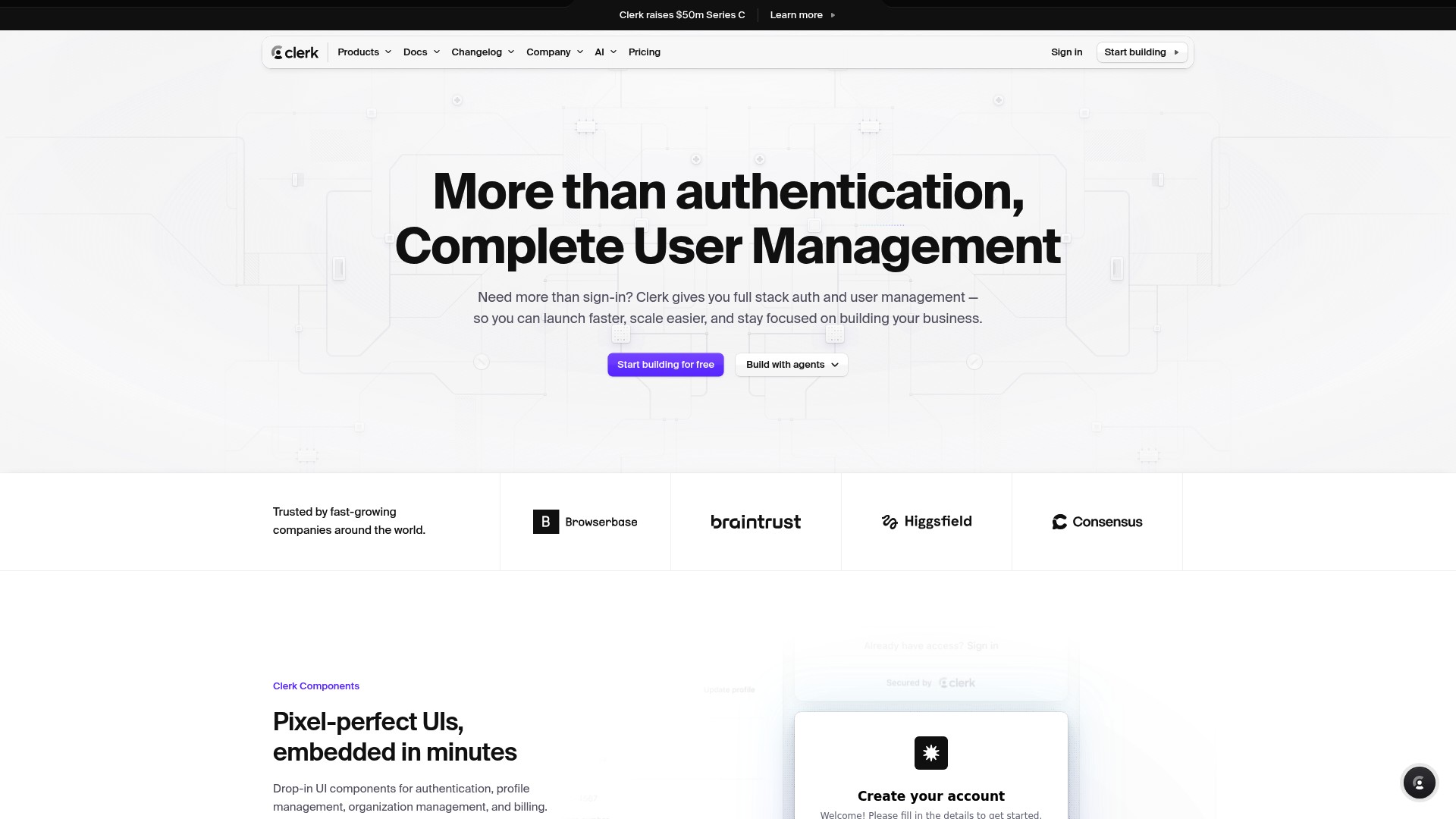Click the Trusted by fast-growing companies text
The height and width of the screenshot is (819, 1456).
click(349, 521)
